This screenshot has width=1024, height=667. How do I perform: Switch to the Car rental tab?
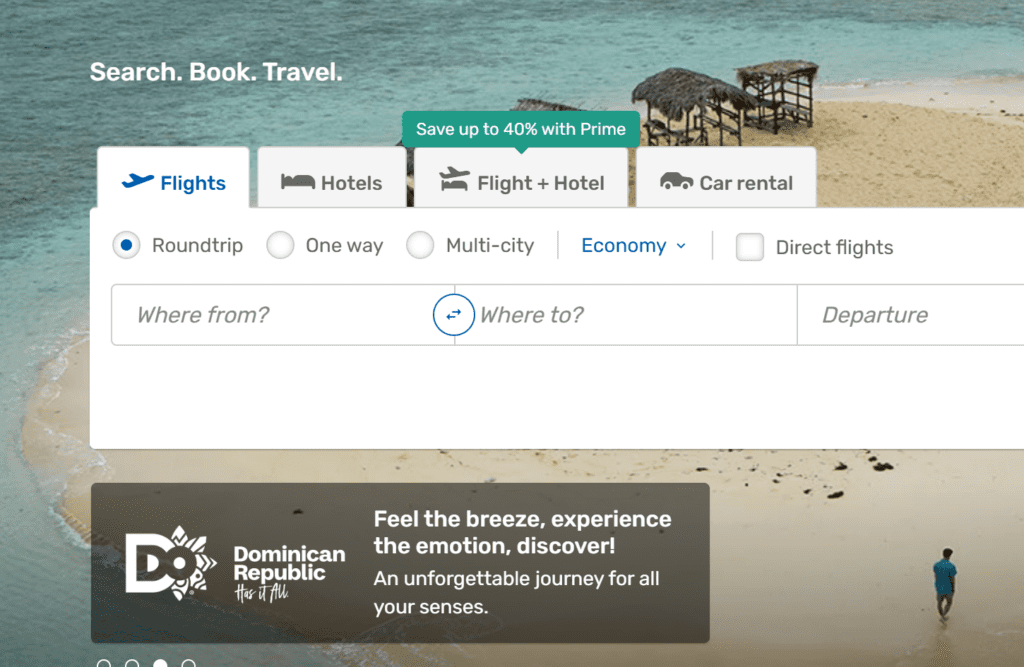click(x=726, y=182)
